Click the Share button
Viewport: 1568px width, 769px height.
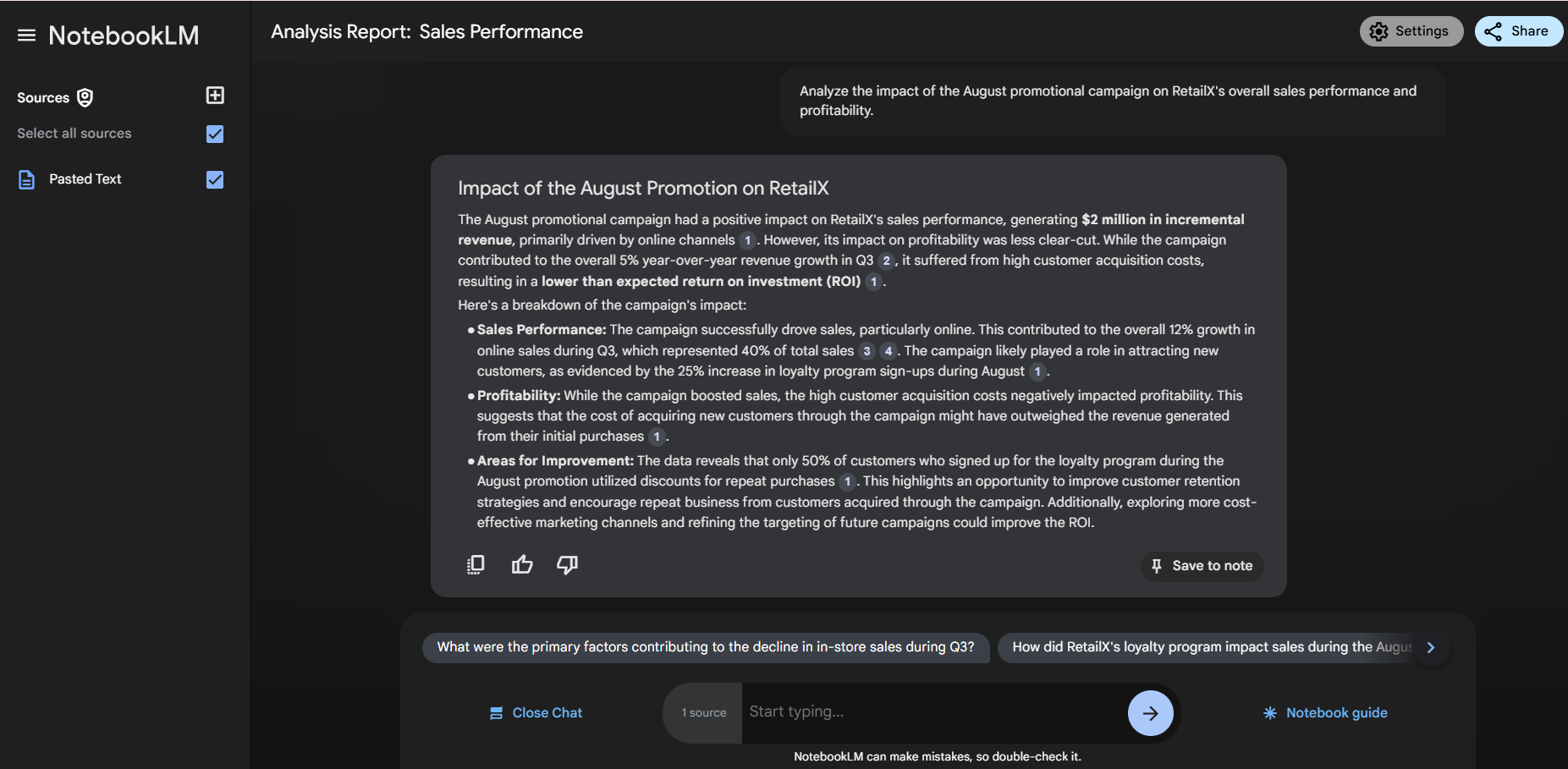(x=1518, y=31)
